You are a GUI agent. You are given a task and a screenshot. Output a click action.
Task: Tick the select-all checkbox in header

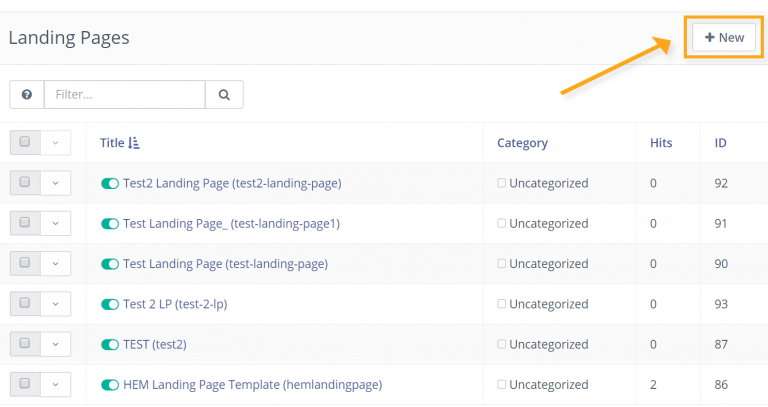(x=25, y=142)
